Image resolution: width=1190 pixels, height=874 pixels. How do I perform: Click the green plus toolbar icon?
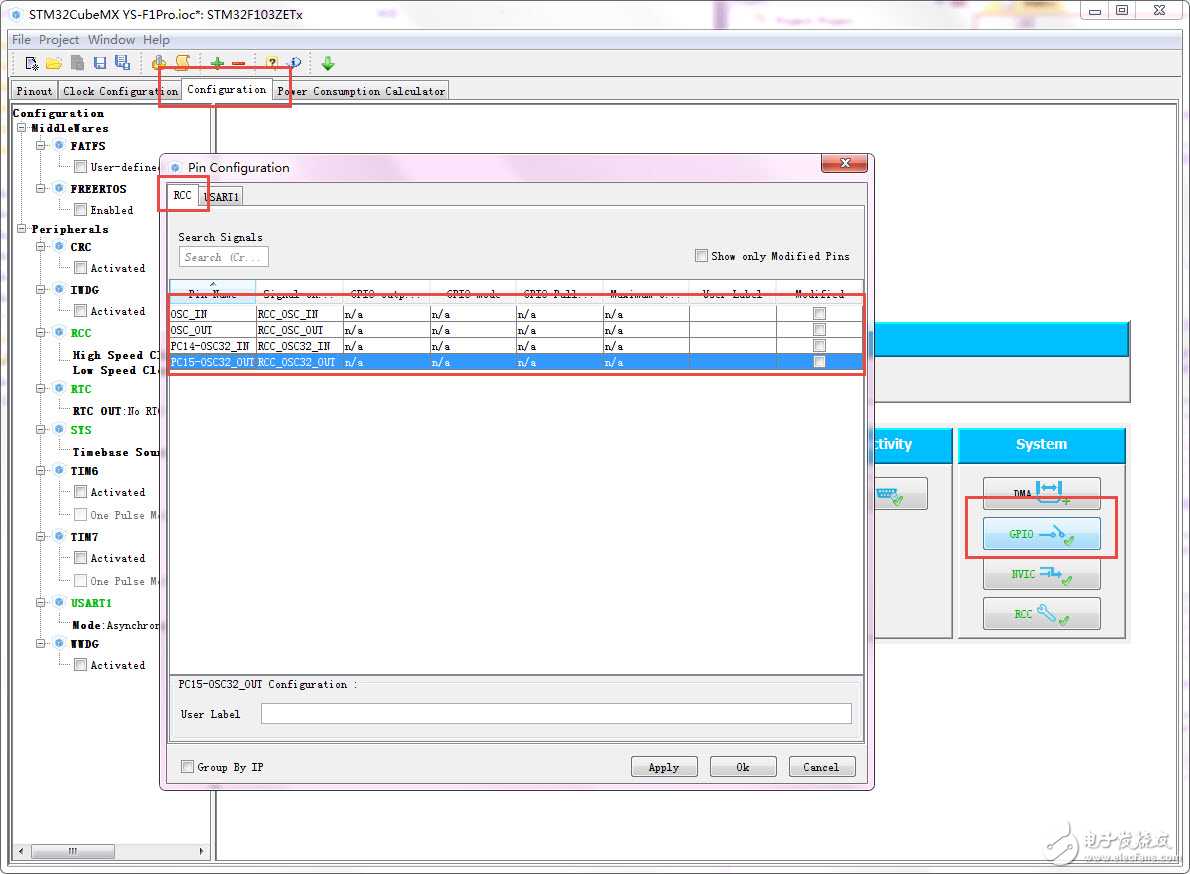tap(217, 63)
